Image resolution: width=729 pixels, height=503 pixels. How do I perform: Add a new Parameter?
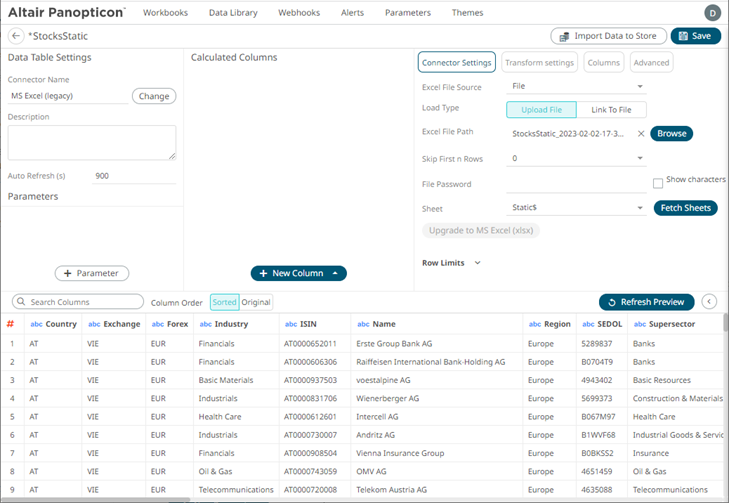(x=92, y=273)
